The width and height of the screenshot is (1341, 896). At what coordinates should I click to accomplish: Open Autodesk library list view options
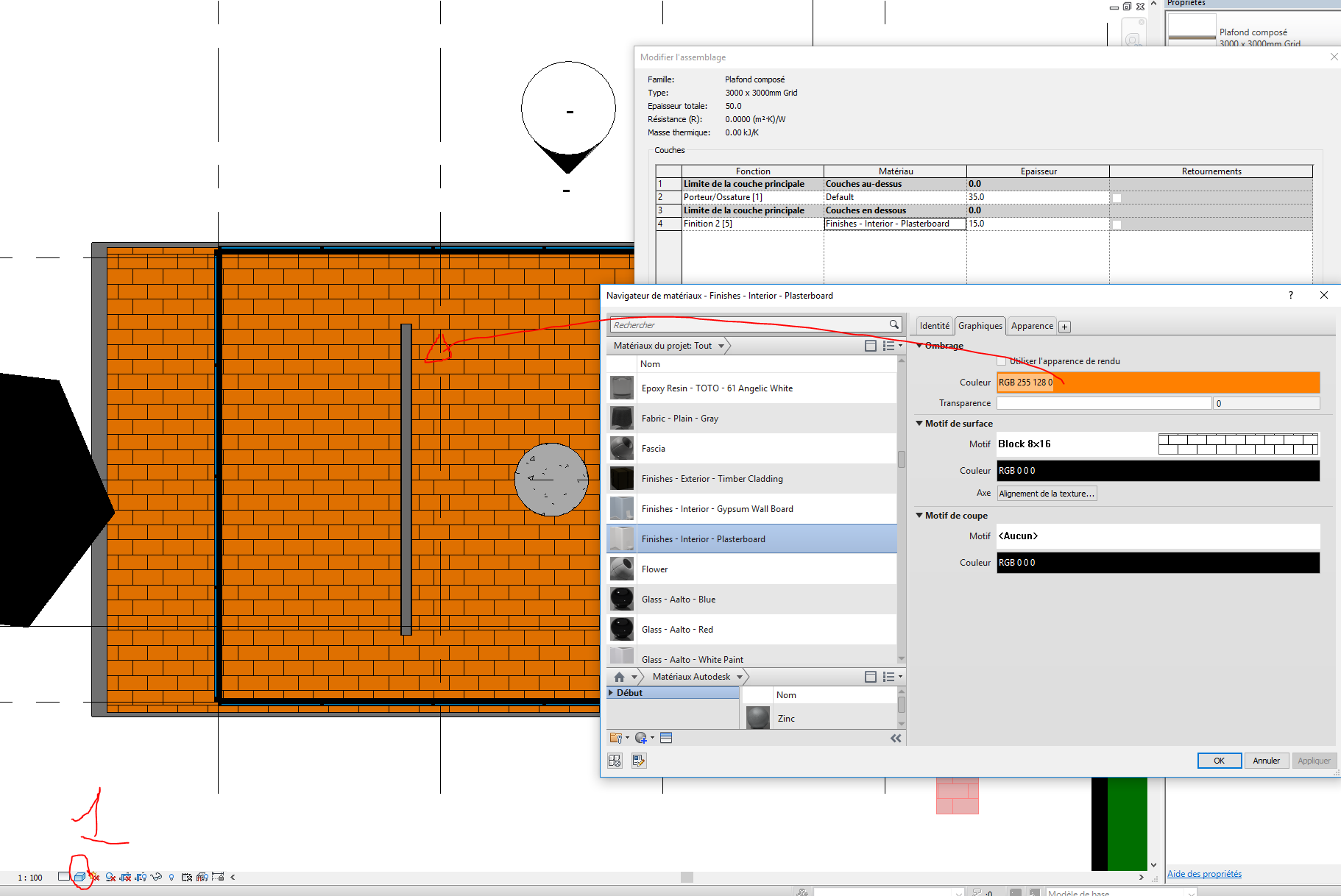point(892,677)
